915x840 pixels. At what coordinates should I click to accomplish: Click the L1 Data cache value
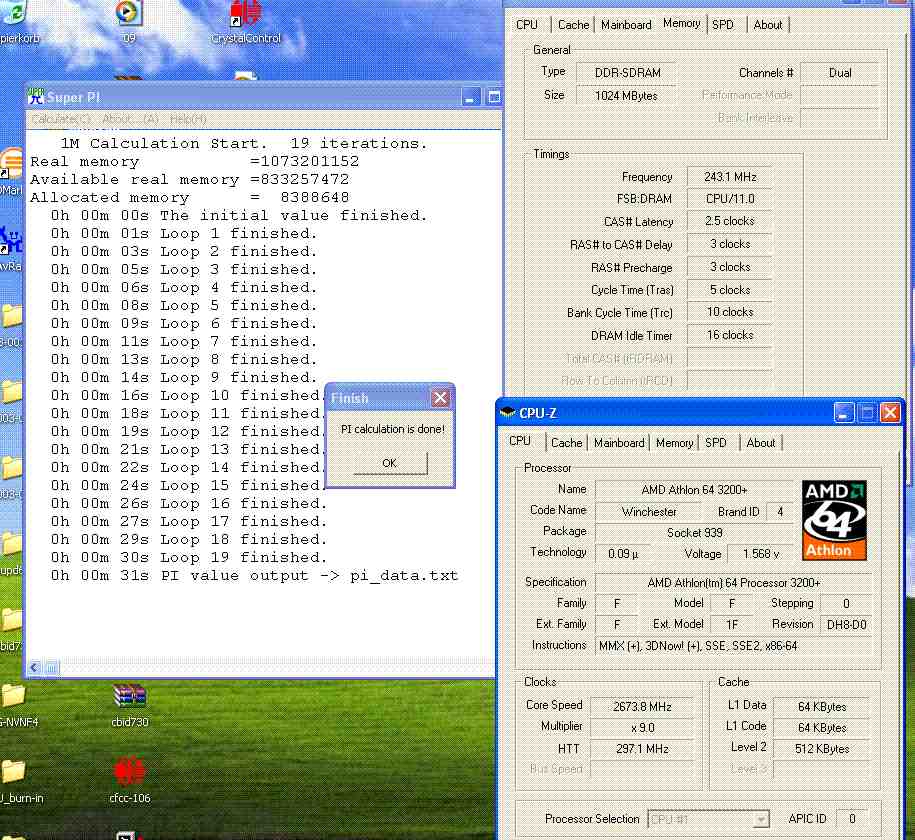822,706
